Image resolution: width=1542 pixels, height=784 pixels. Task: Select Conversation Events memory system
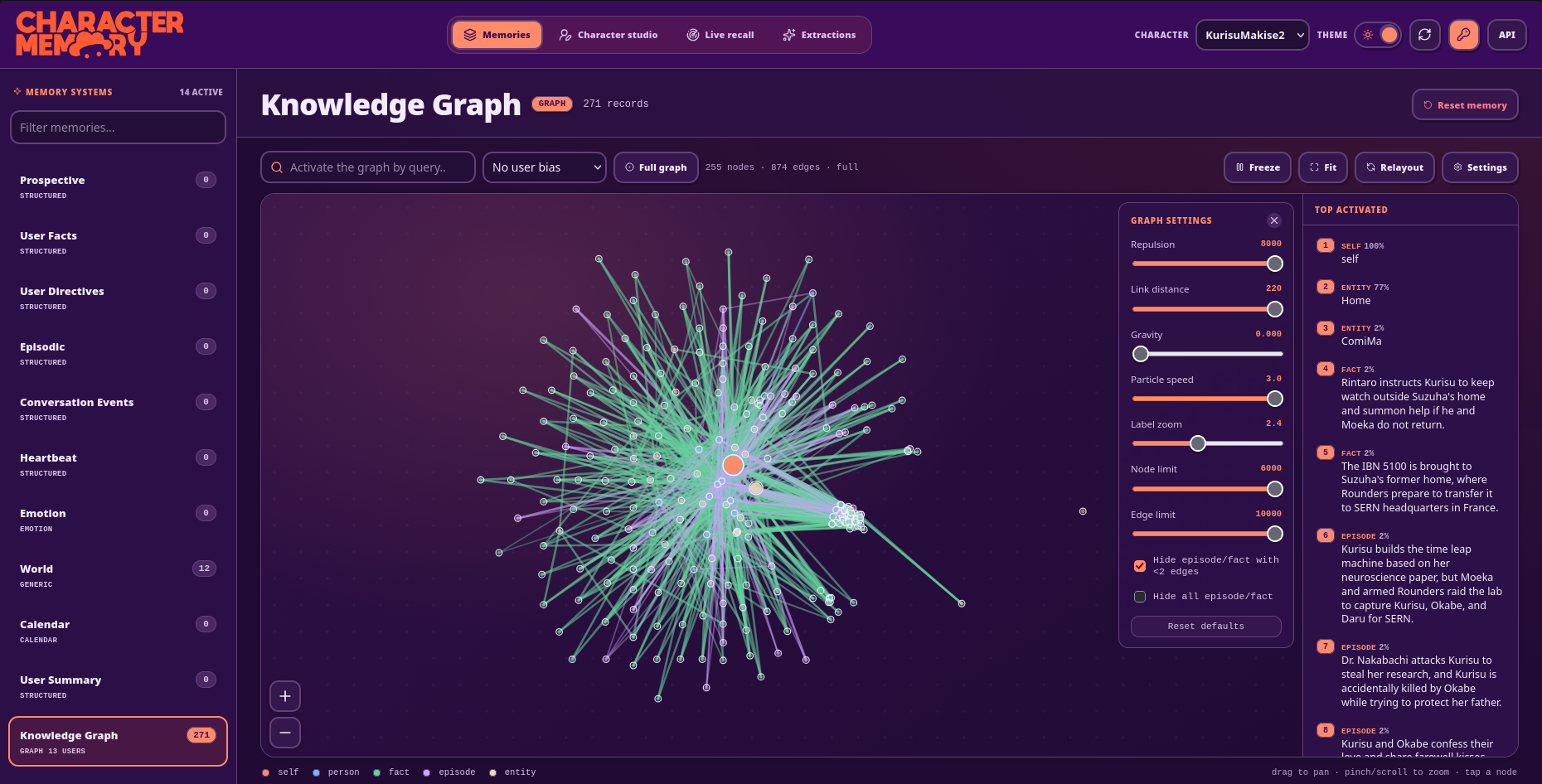pyautogui.click(x=118, y=409)
